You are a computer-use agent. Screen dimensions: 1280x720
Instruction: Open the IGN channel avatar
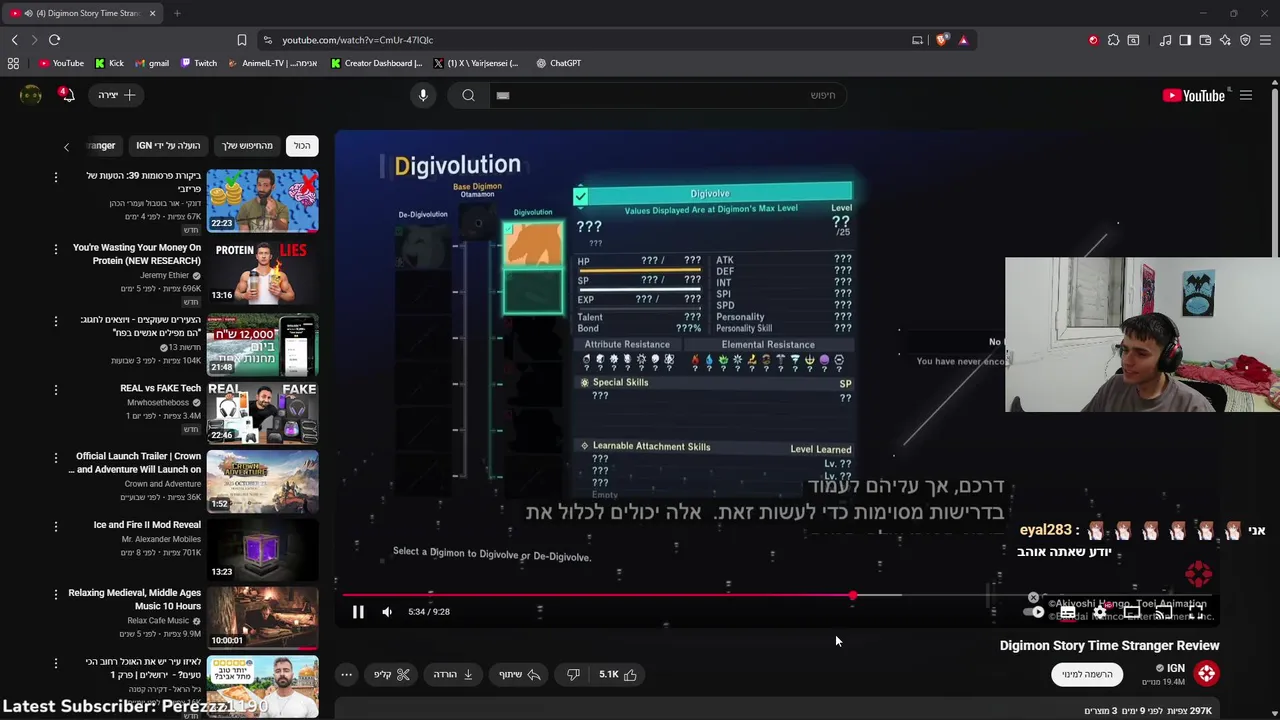coord(1206,674)
